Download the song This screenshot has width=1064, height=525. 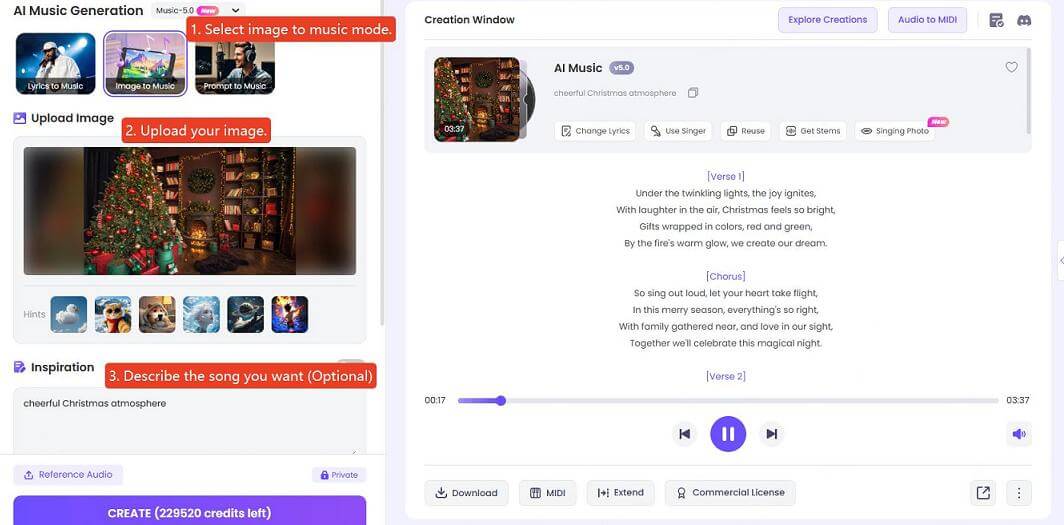(466, 493)
